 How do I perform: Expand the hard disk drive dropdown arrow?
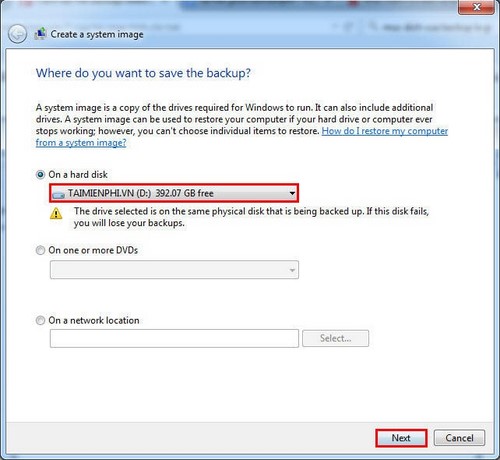point(292,193)
